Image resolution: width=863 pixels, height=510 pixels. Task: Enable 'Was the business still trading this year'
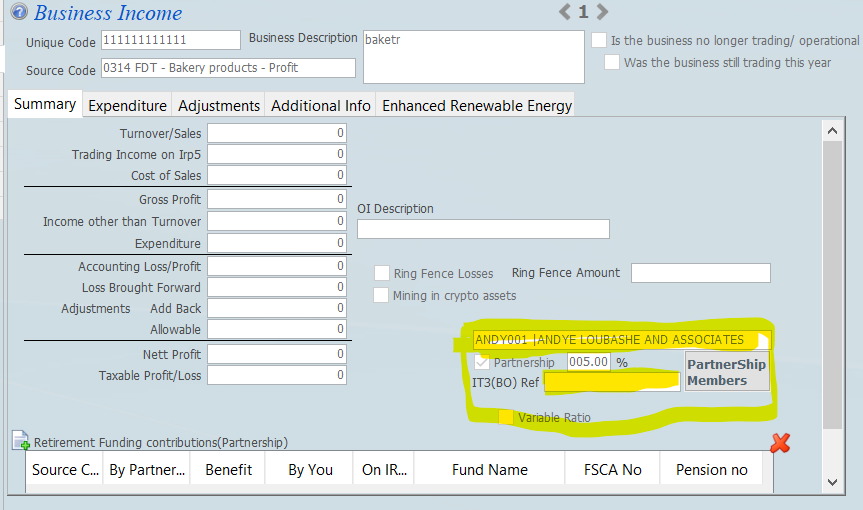[x=612, y=62]
